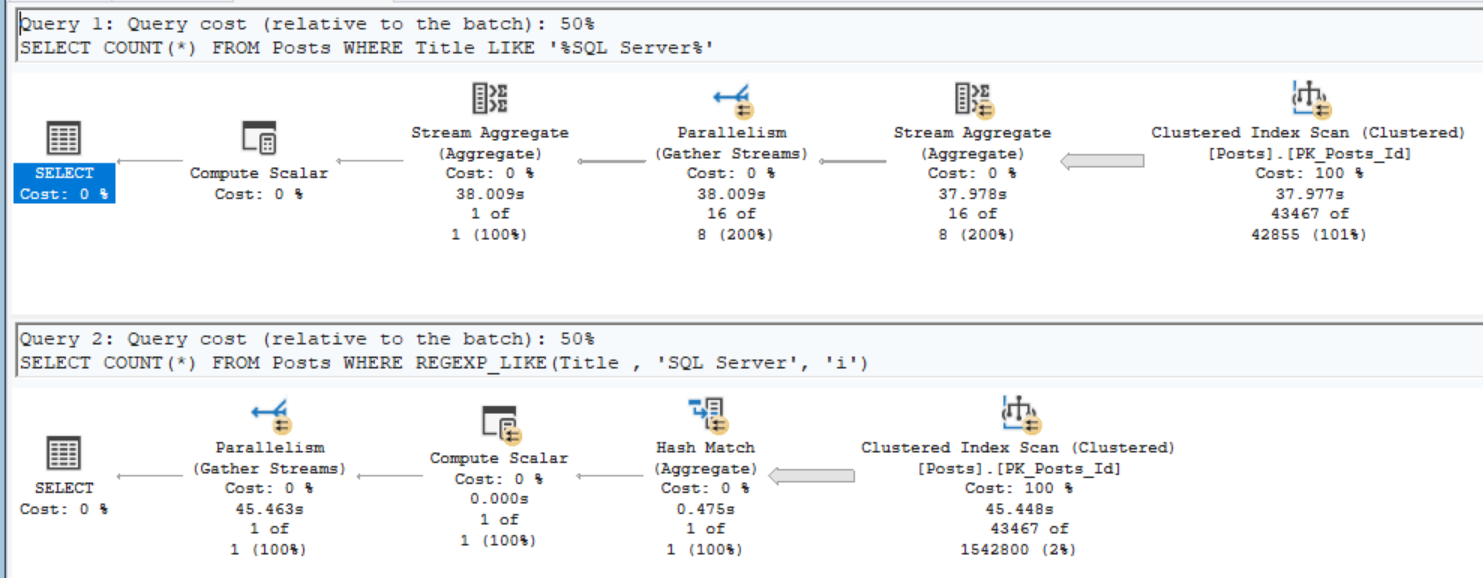The height and width of the screenshot is (578, 1483).
Task: Select the highlighted SELECT operator in Query 1
Action: [64, 183]
